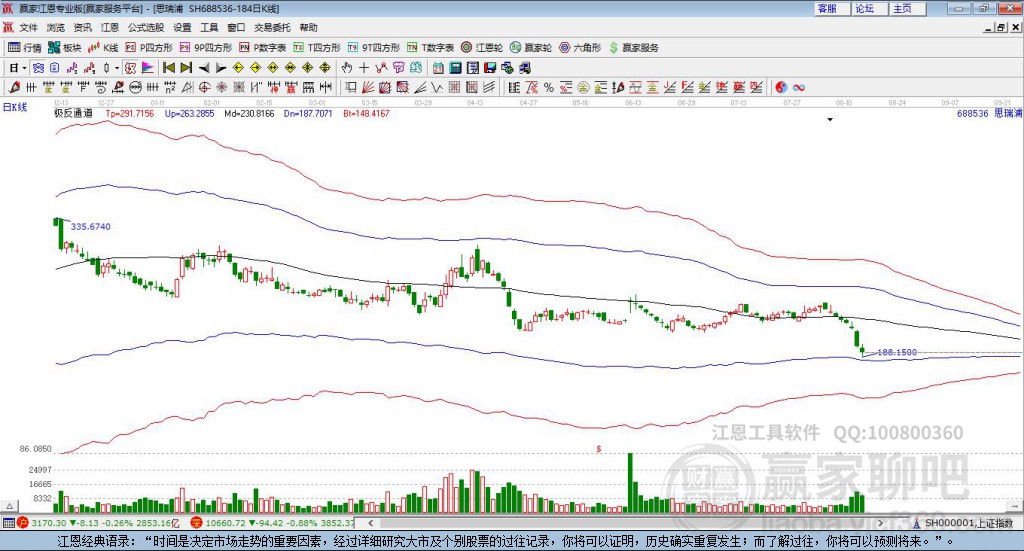Viewport: 1024px width, 551px height.
Task: Open the 赢家轮 wheel tool
Action: point(530,48)
